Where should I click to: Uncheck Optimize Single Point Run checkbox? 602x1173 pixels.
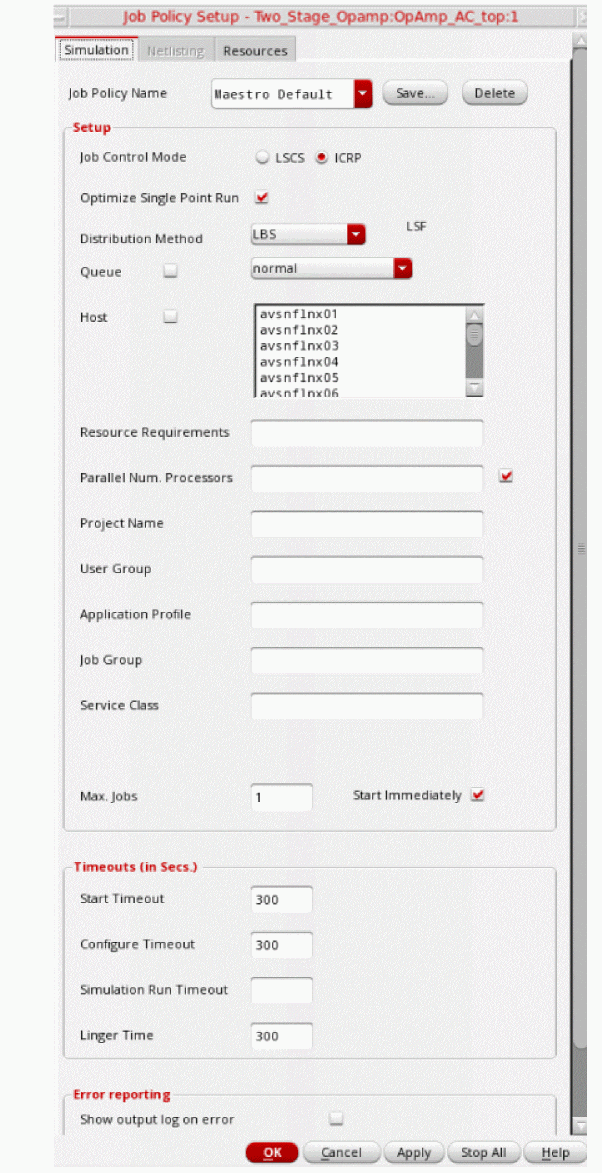click(262, 198)
